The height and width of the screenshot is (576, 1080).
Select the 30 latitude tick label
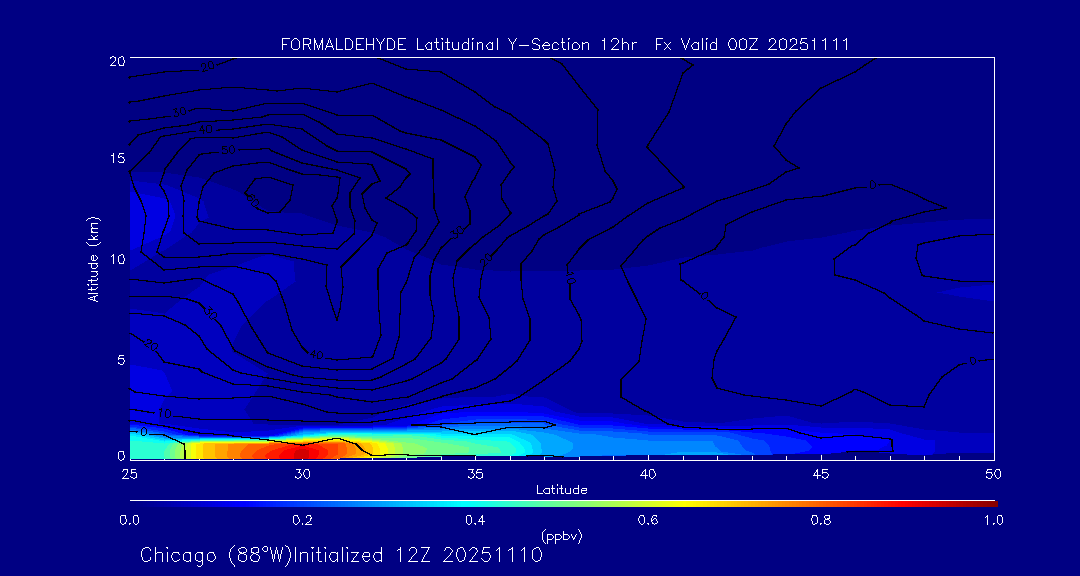[x=302, y=472]
